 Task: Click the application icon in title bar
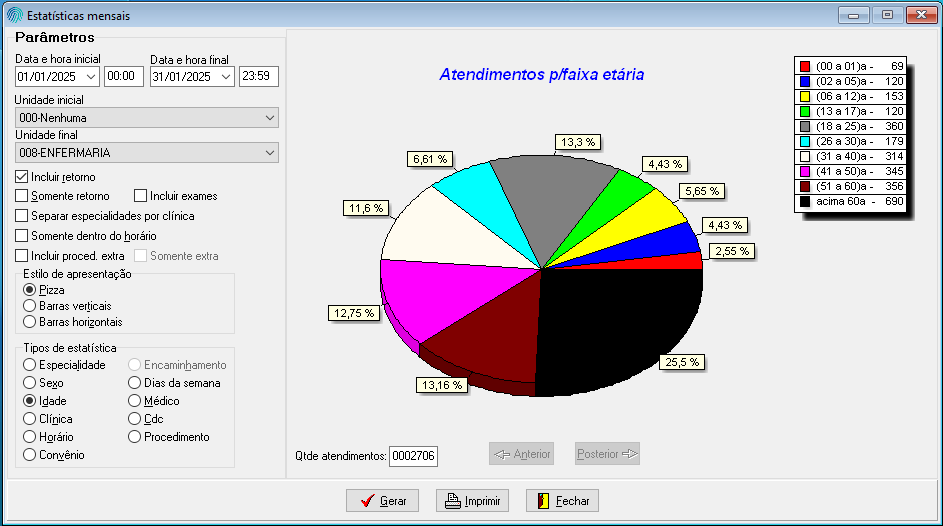pos(14,15)
